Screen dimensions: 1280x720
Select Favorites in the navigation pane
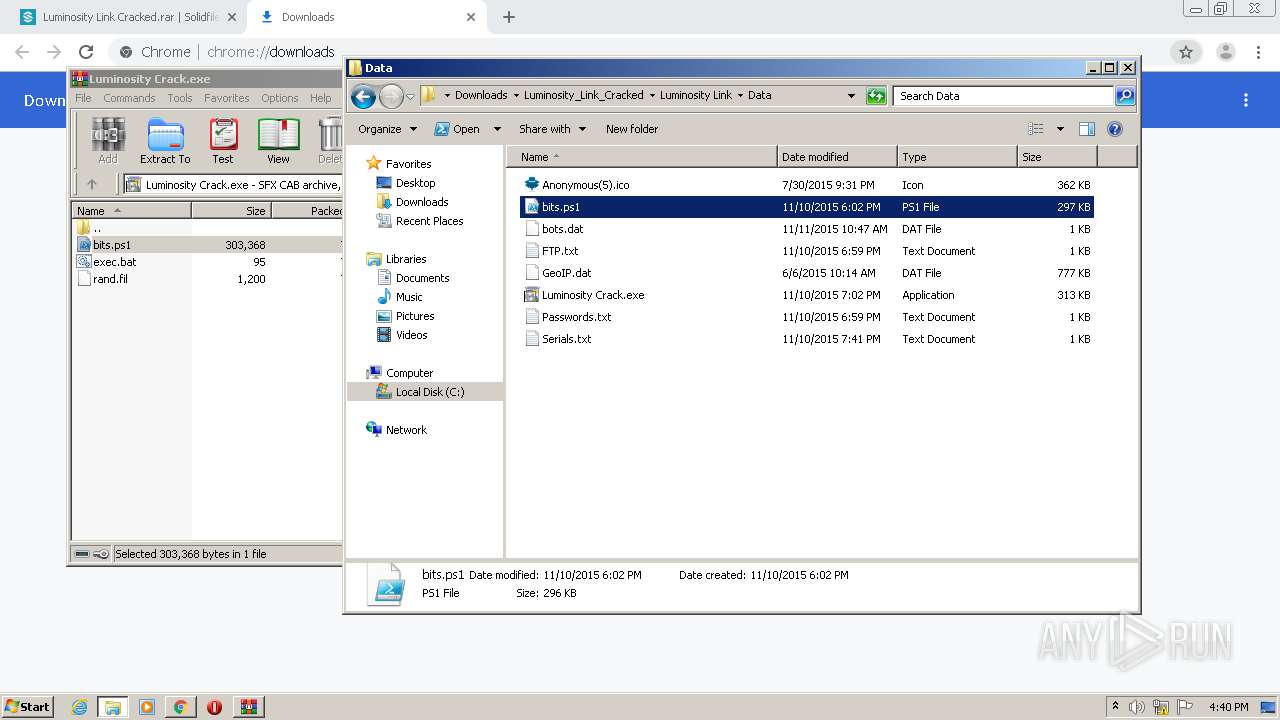click(399, 164)
